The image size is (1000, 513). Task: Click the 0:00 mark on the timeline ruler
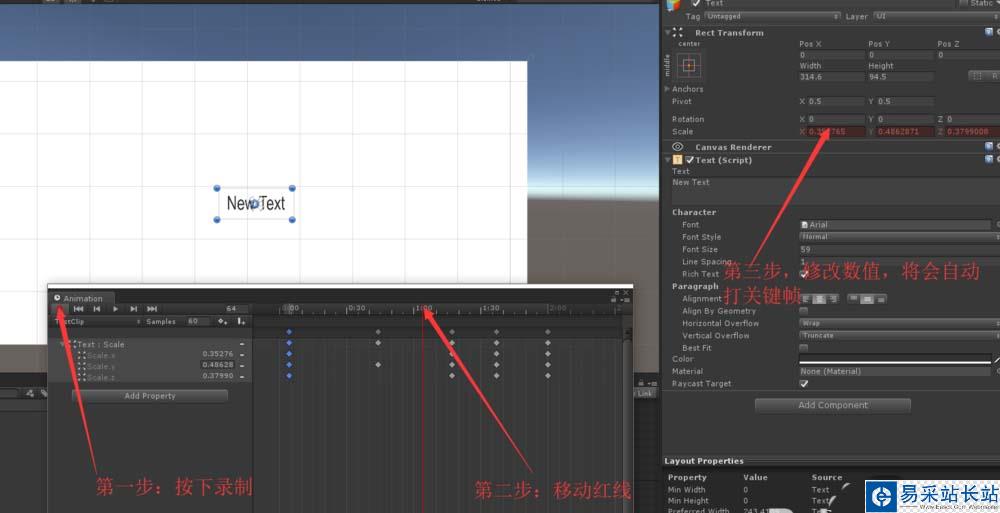(x=290, y=309)
